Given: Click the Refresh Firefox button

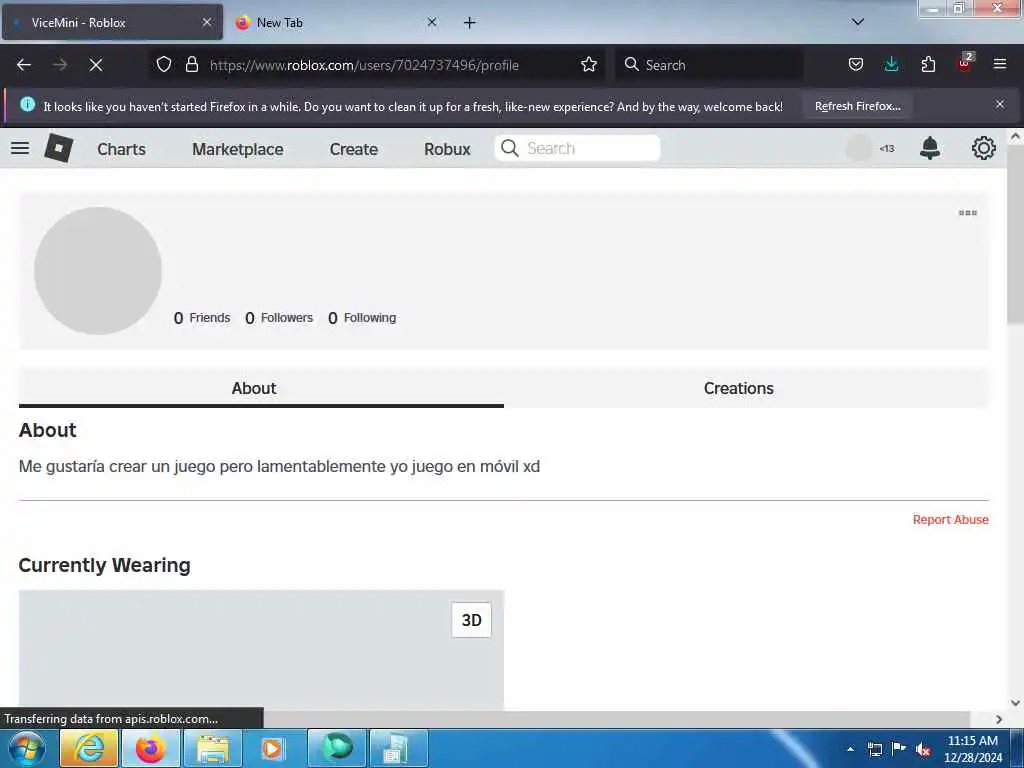Looking at the screenshot, I should (x=857, y=106).
